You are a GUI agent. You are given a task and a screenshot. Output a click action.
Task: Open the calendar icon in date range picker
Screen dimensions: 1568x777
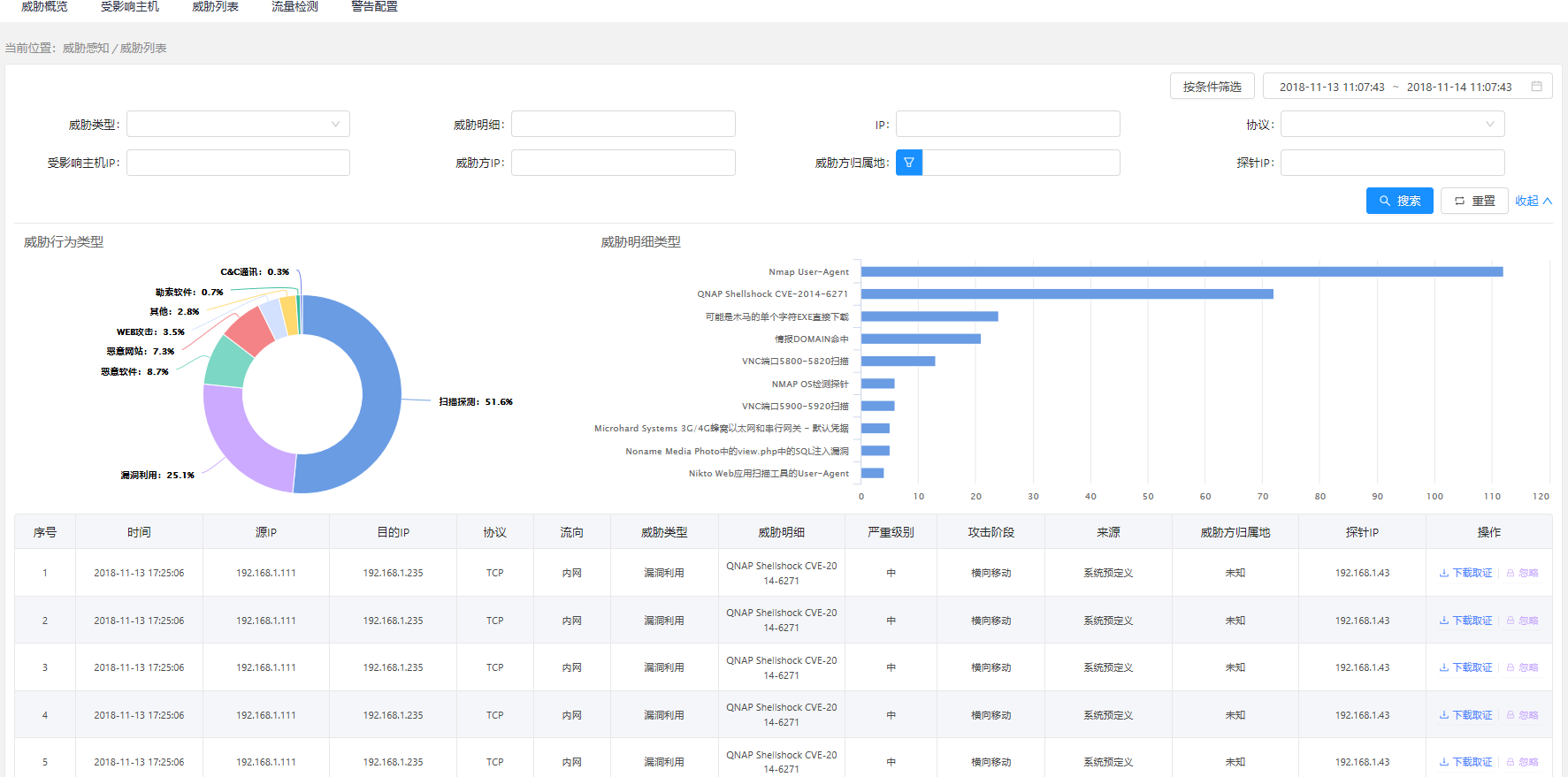(x=1536, y=87)
